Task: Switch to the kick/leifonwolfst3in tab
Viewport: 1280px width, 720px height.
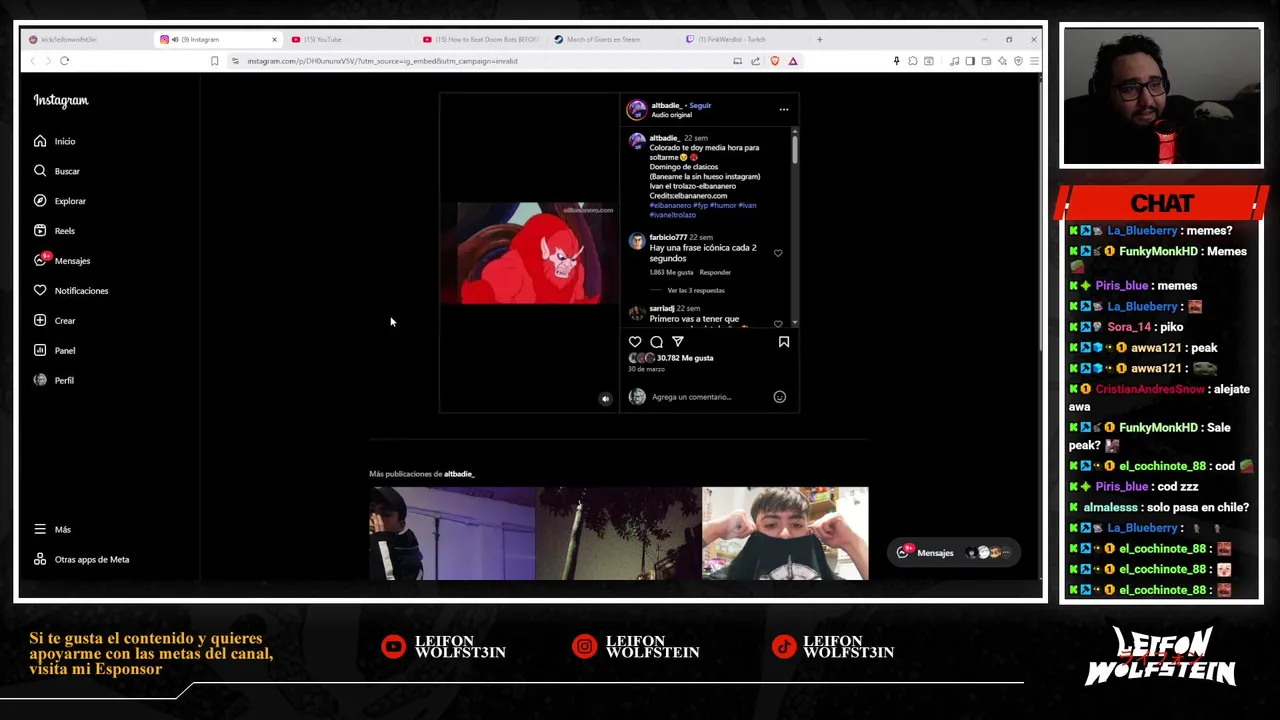Action: [85, 39]
